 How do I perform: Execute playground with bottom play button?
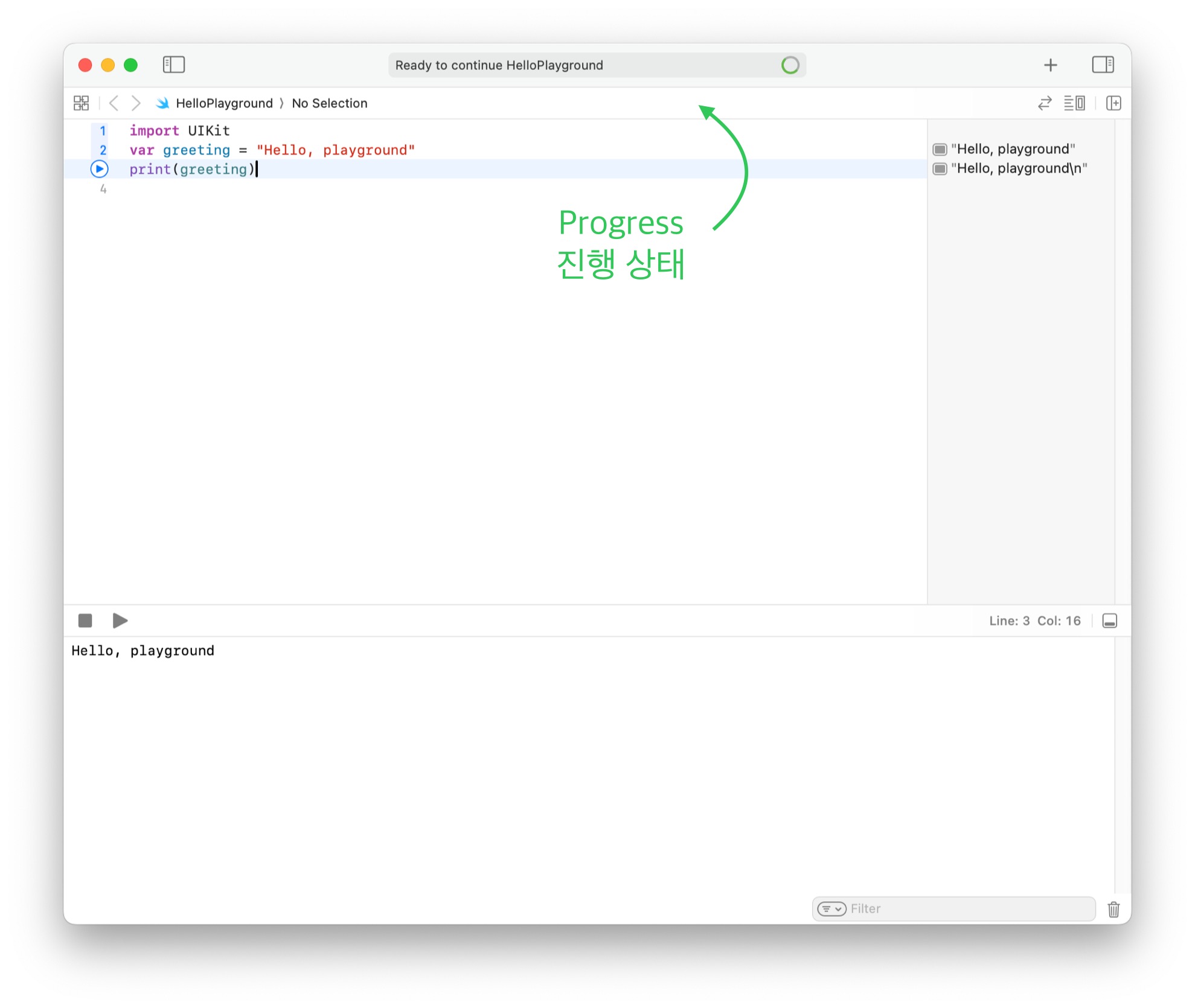pyautogui.click(x=120, y=620)
